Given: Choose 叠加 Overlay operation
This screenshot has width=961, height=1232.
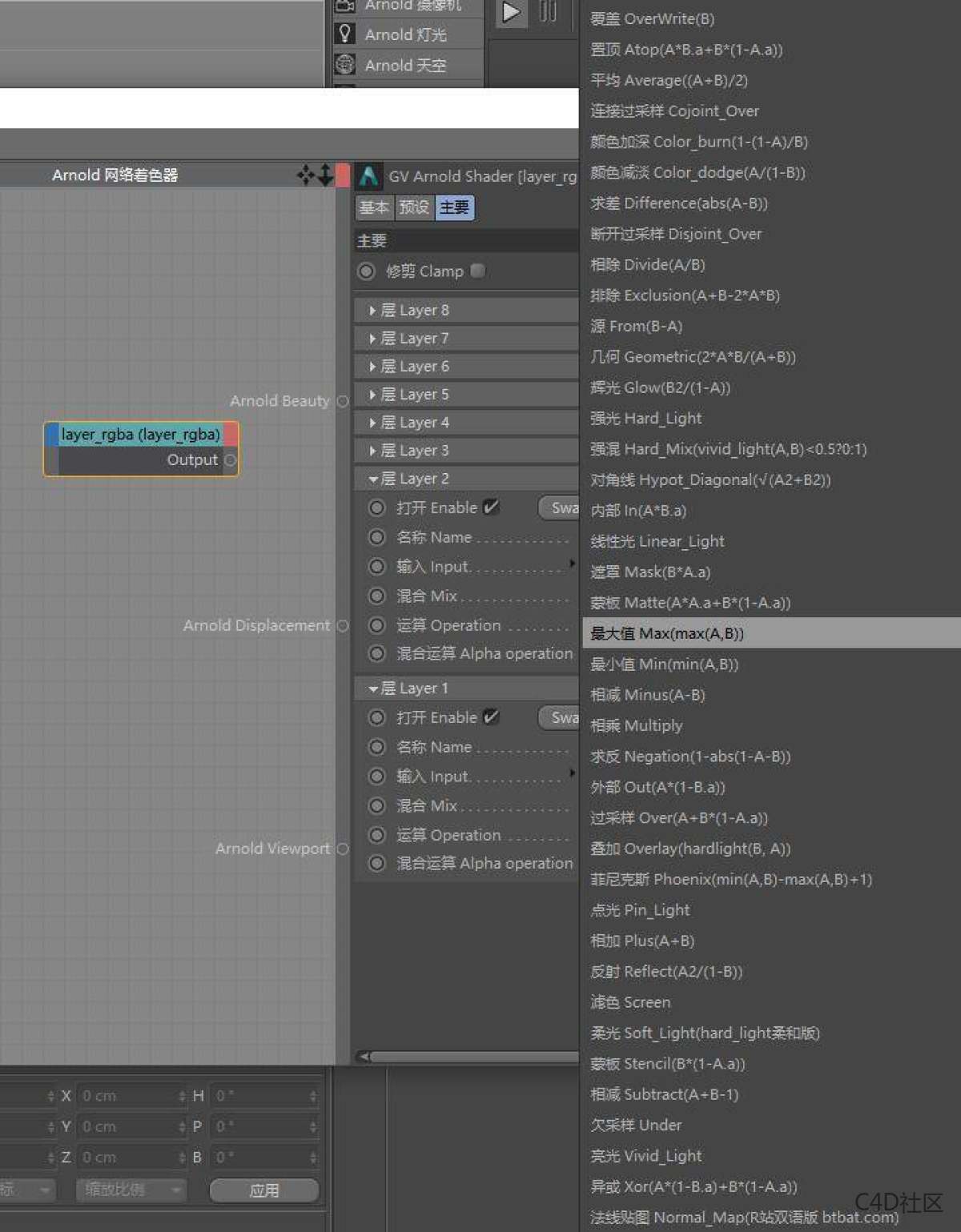Looking at the screenshot, I should coord(770,849).
